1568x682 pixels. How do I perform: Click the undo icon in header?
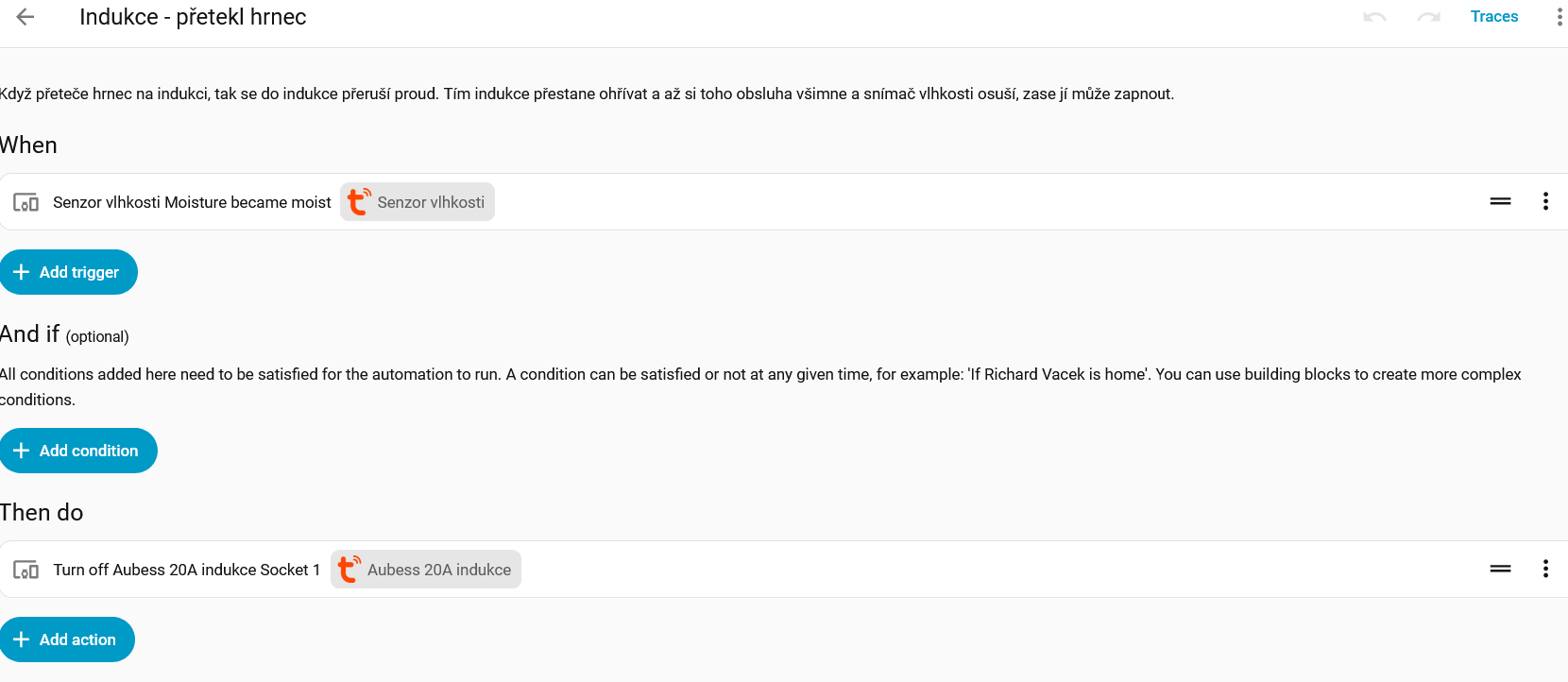pyautogui.click(x=1374, y=17)
